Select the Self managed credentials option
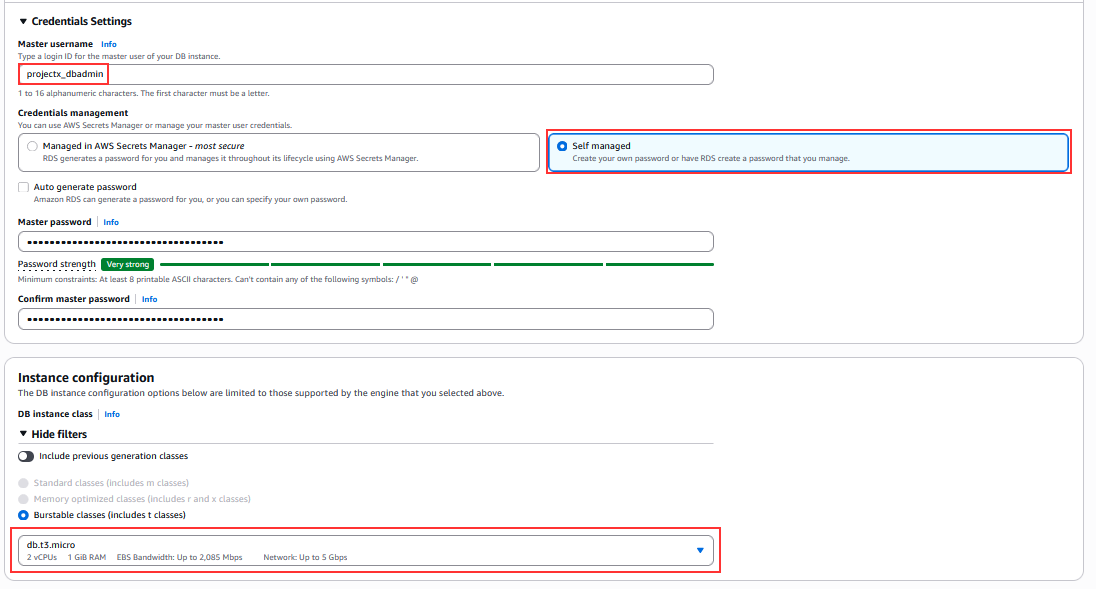 pyautogui.click(x=808, y=152)
